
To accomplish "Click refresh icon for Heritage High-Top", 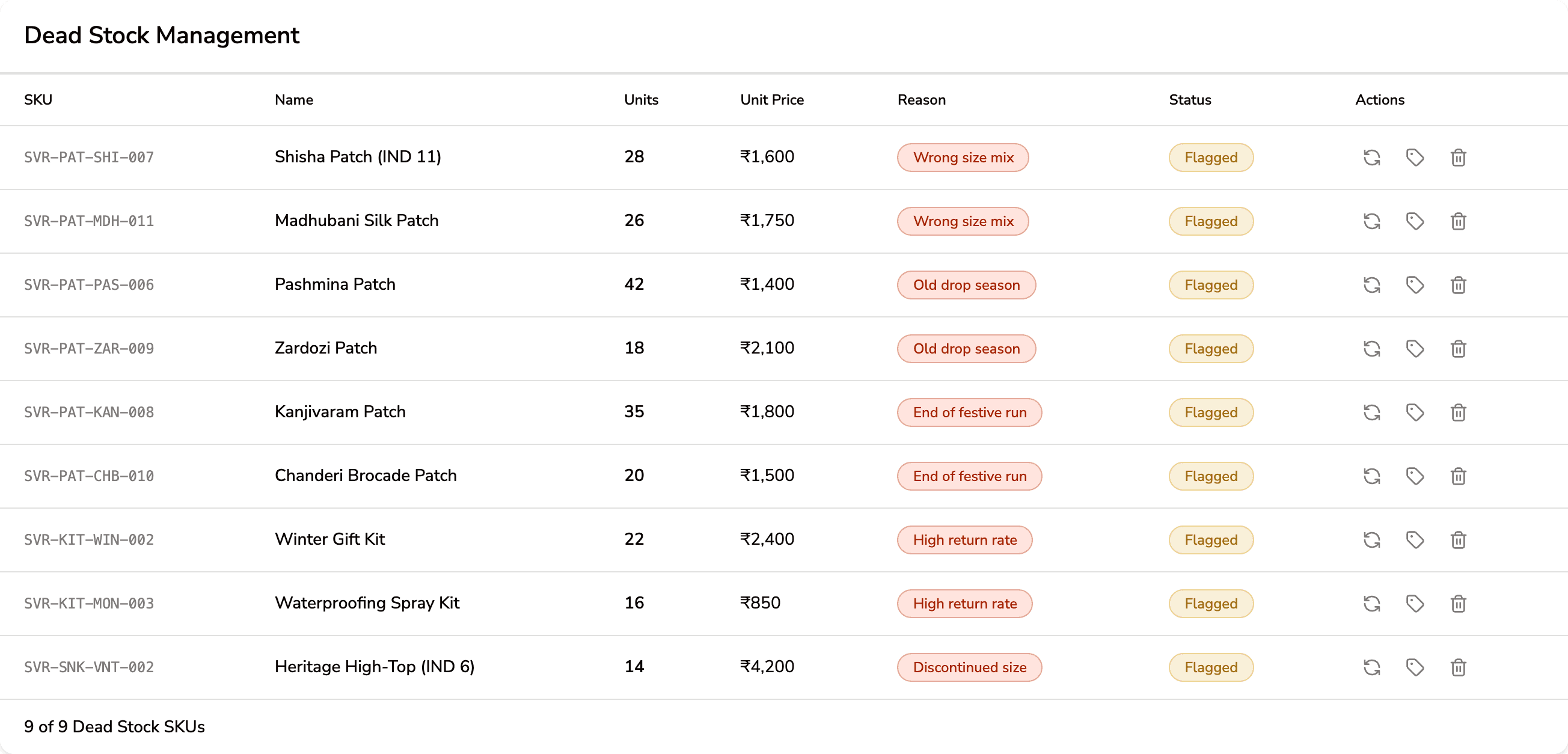I will tap(1371, 667).
